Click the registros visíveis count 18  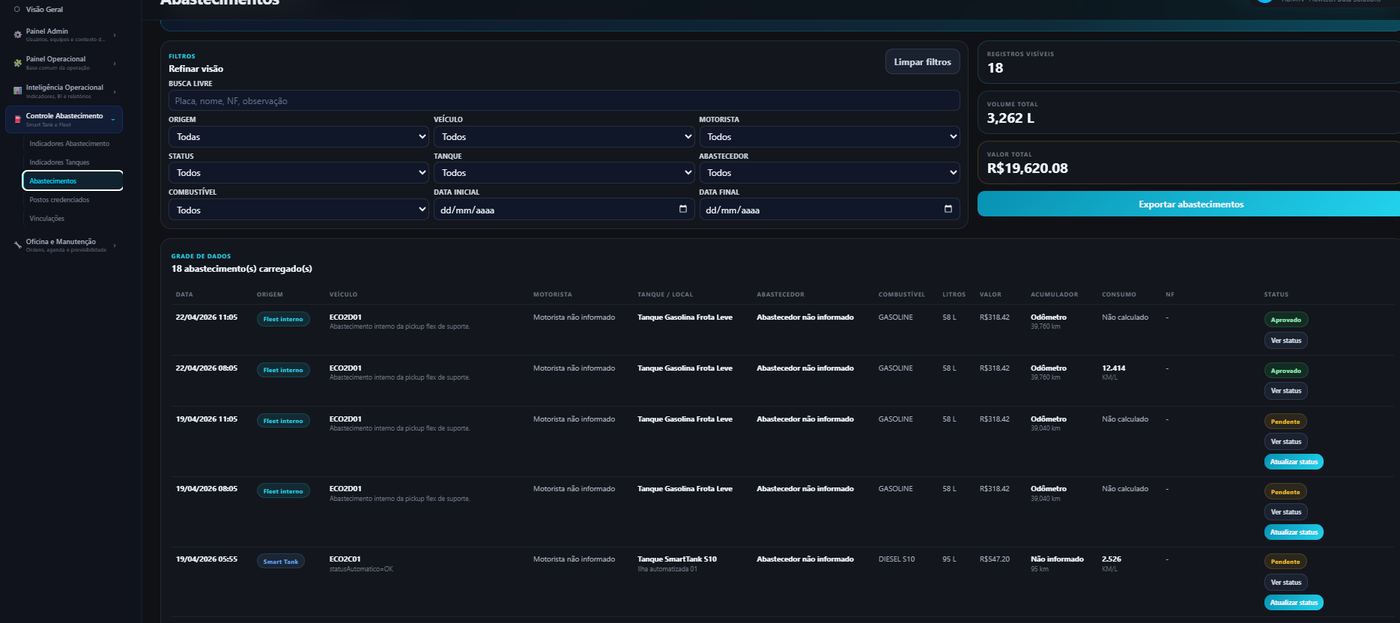click(x=995, y=68)
